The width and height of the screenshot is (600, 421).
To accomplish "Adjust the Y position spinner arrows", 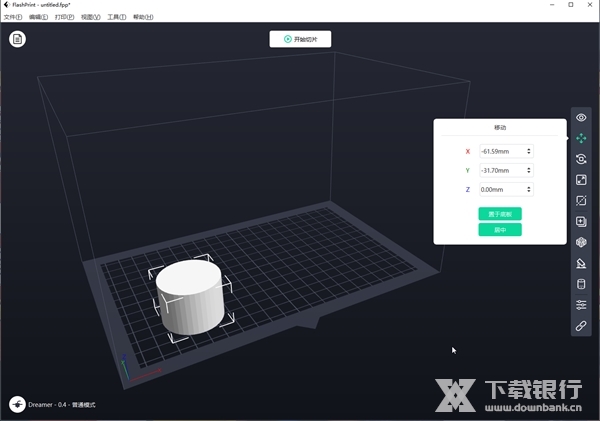I will pos(529,170).
